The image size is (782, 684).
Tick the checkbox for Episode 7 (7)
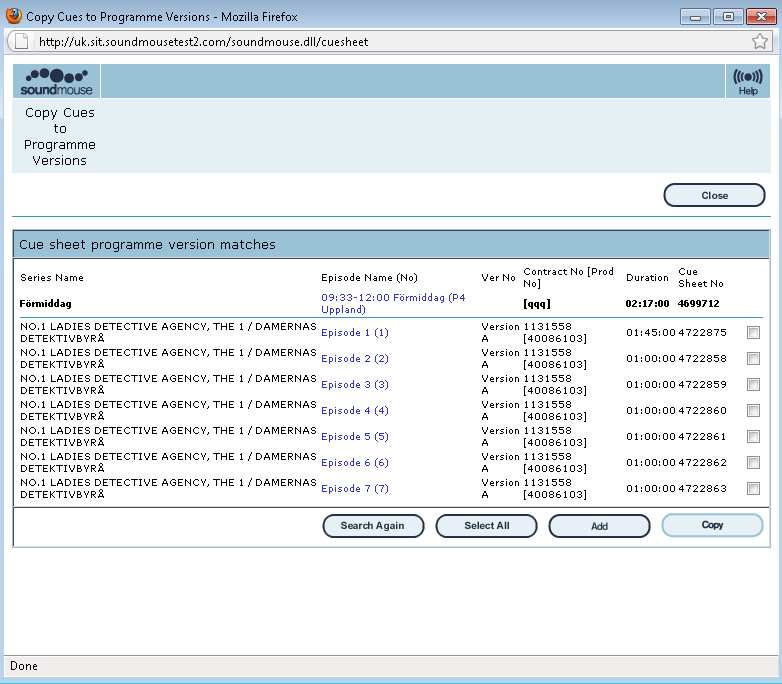(753, 488)
